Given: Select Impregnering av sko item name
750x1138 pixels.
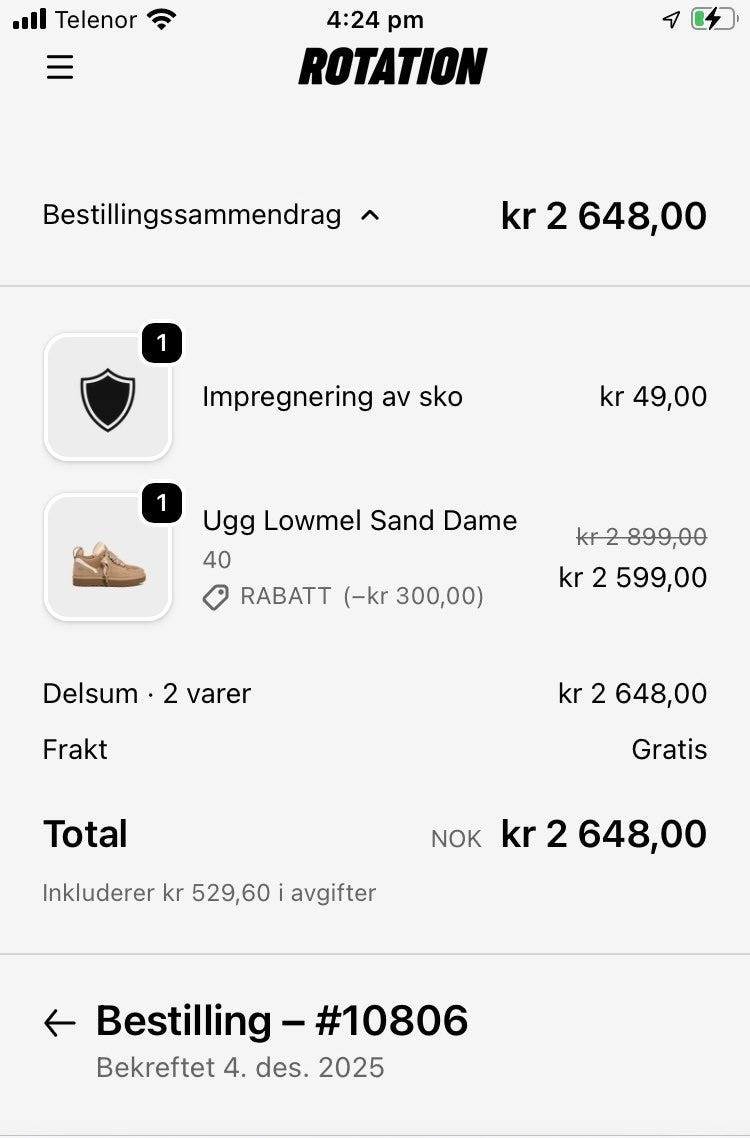Looking at the screenshot, I should [333, 397].
